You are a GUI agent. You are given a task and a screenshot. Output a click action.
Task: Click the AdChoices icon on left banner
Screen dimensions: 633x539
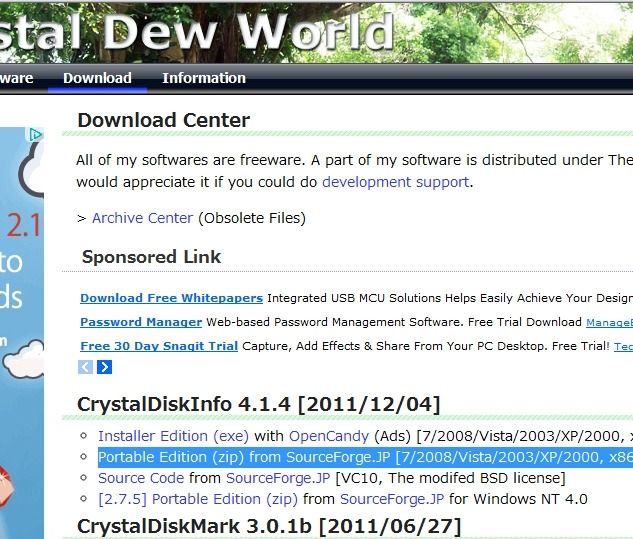35,134
